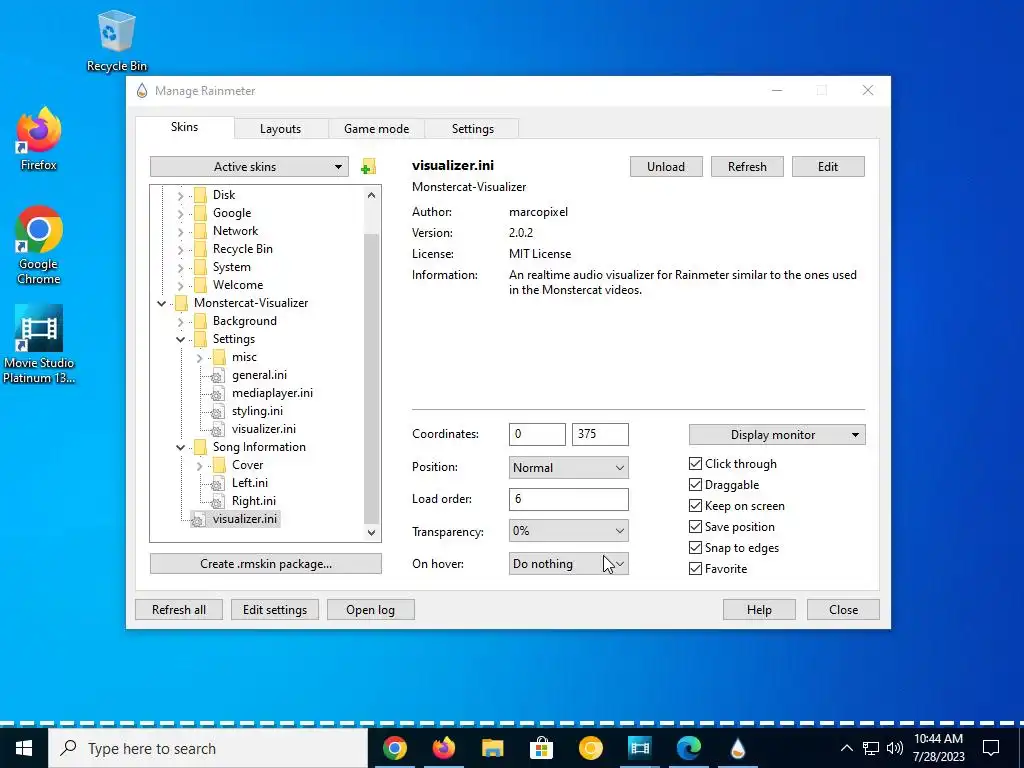Show hidden system tray icons

pyautogui.click(x=846, y=748)
